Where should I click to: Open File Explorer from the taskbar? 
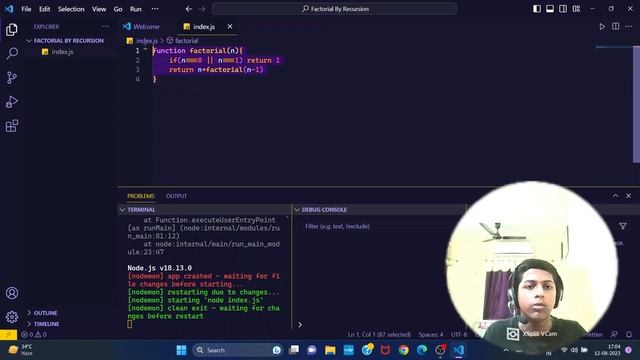[x=330, y=350]
